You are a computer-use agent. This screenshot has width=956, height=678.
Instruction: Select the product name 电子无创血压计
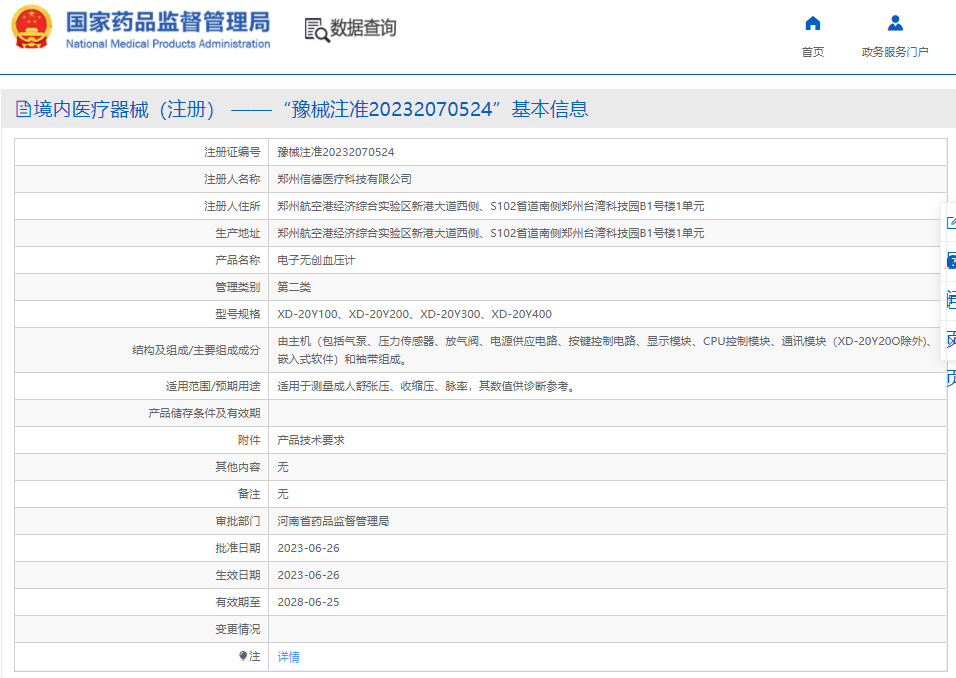click(316, 260)
